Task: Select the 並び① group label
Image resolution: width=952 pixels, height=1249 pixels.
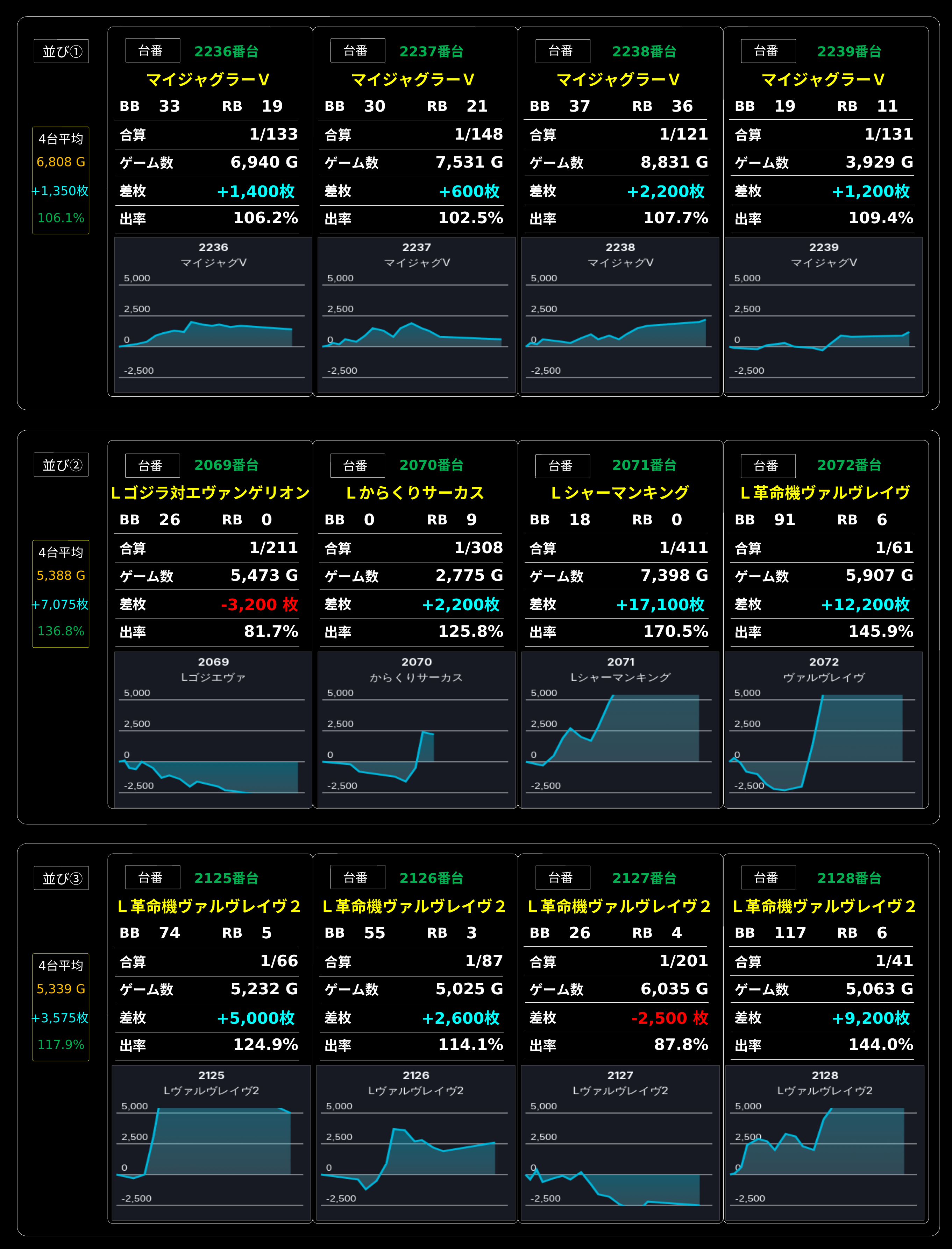Action: (x=61, y=51)
